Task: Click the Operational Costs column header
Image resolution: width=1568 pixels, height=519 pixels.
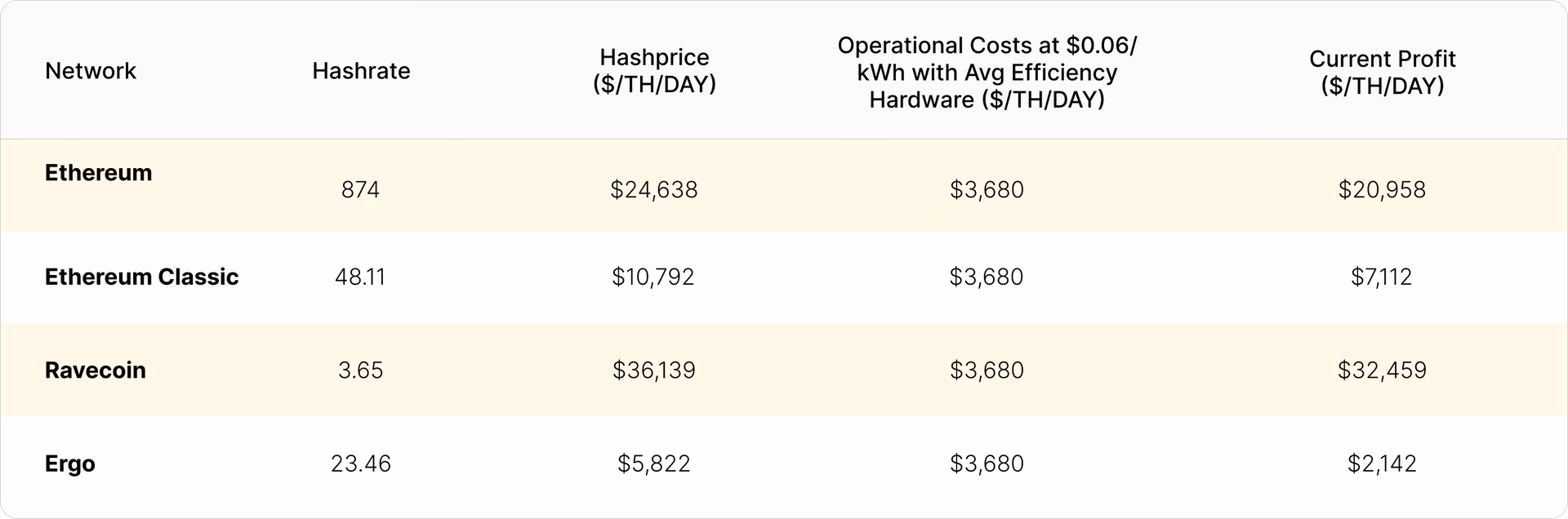Action: click(987, 72)
